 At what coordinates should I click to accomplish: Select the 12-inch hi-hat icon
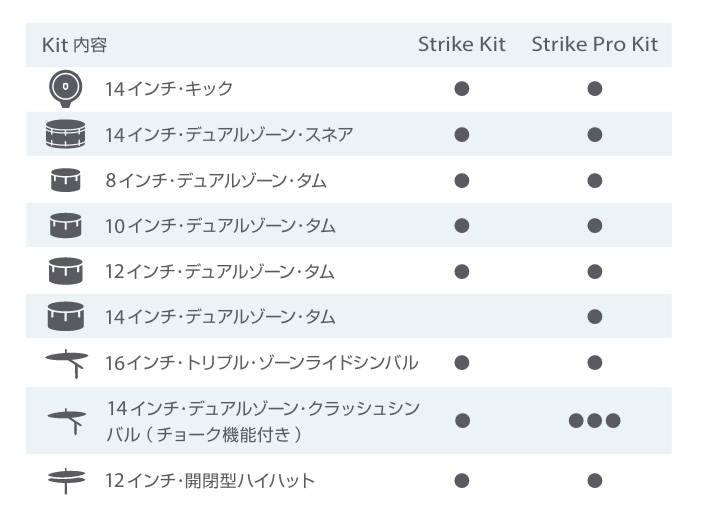[x=67, y=481]
